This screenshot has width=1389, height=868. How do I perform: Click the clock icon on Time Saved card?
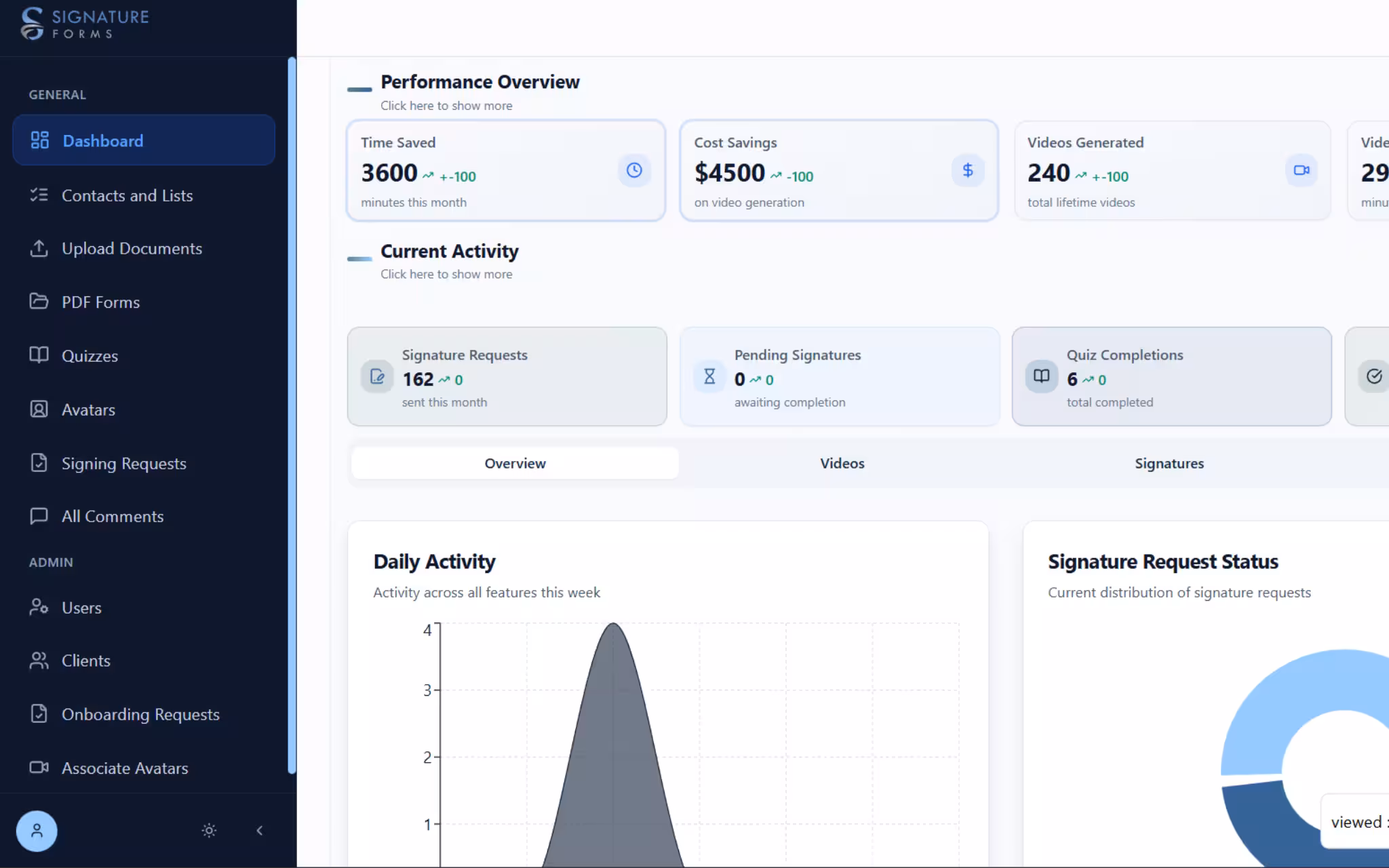[x=633, y=170]
